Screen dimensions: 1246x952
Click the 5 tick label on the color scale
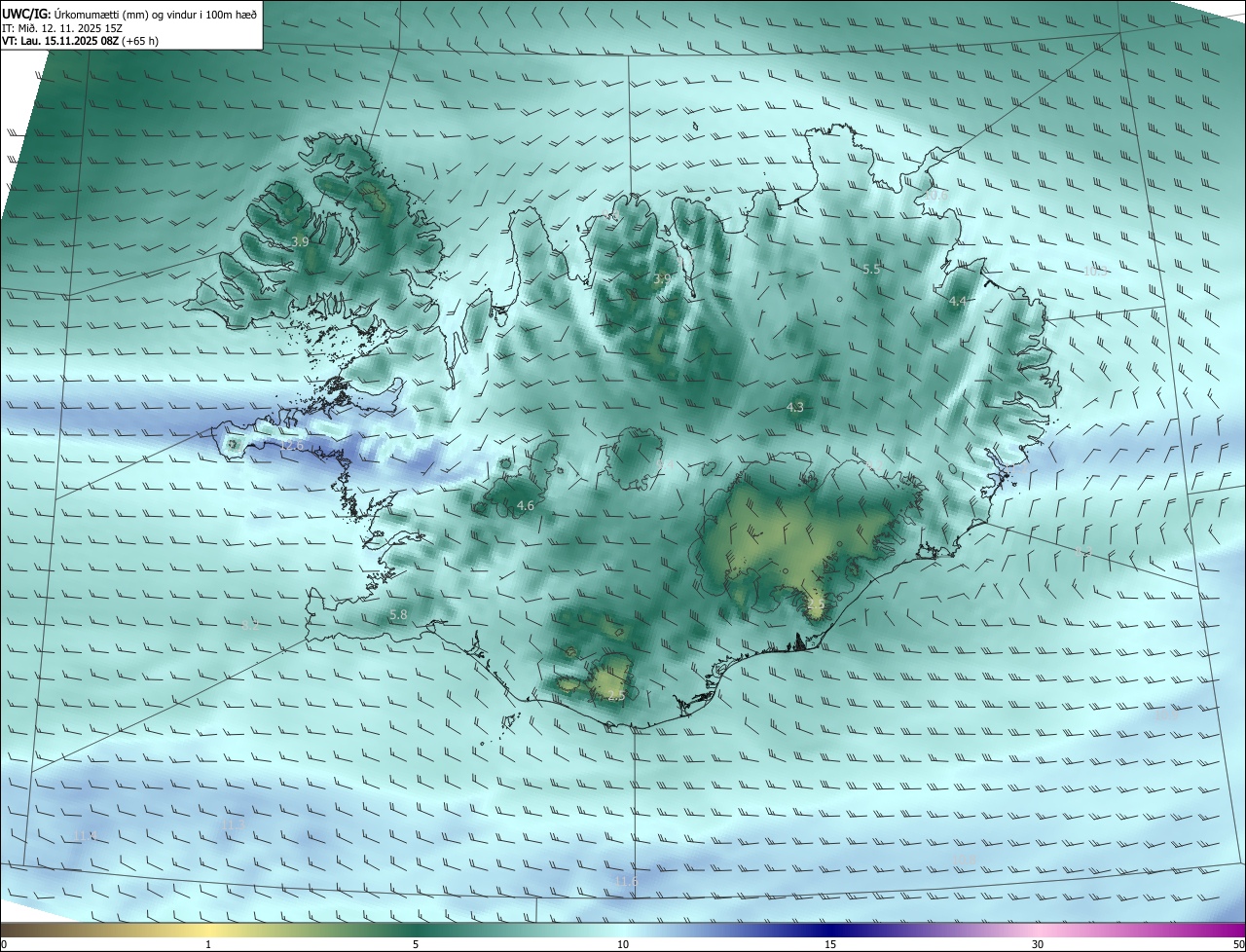(x=416, y=945)
